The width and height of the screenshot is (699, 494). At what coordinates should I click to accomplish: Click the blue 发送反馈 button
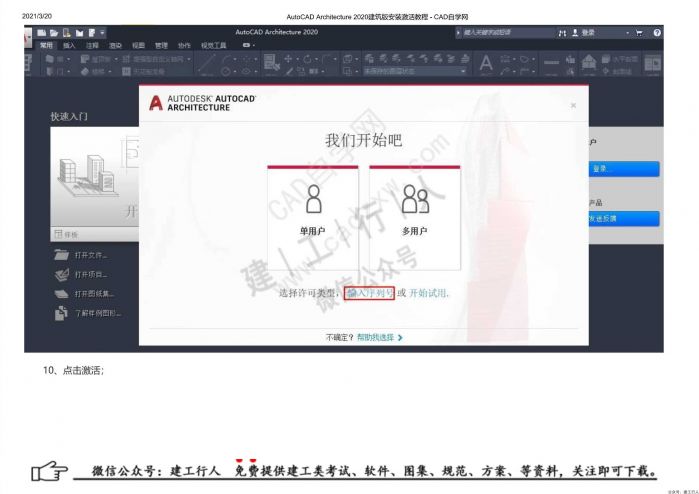coord(624,218)
